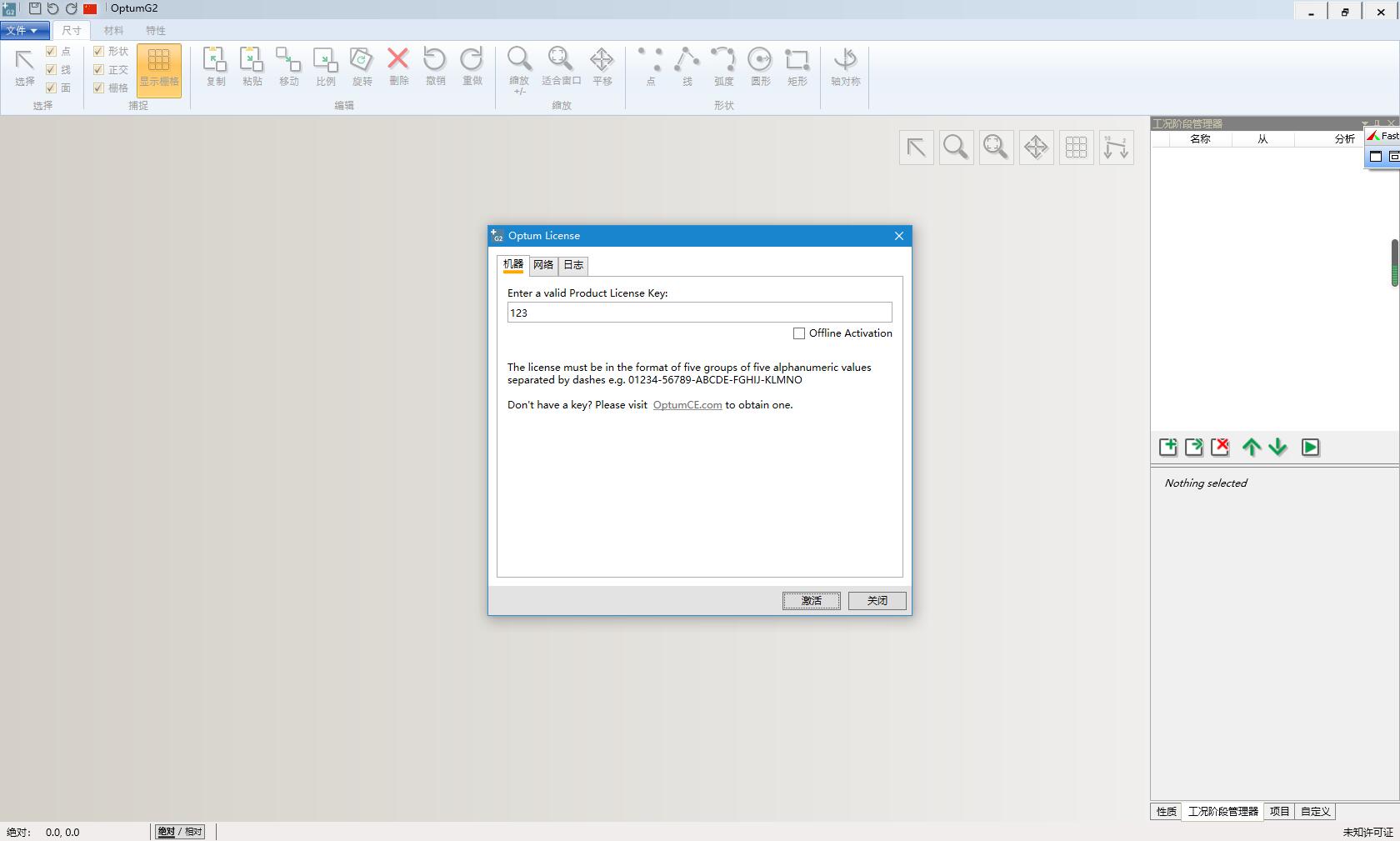Open the 性质 bottom panel tab
The image size is (1400, 841).
click(x=1167, y=811)
